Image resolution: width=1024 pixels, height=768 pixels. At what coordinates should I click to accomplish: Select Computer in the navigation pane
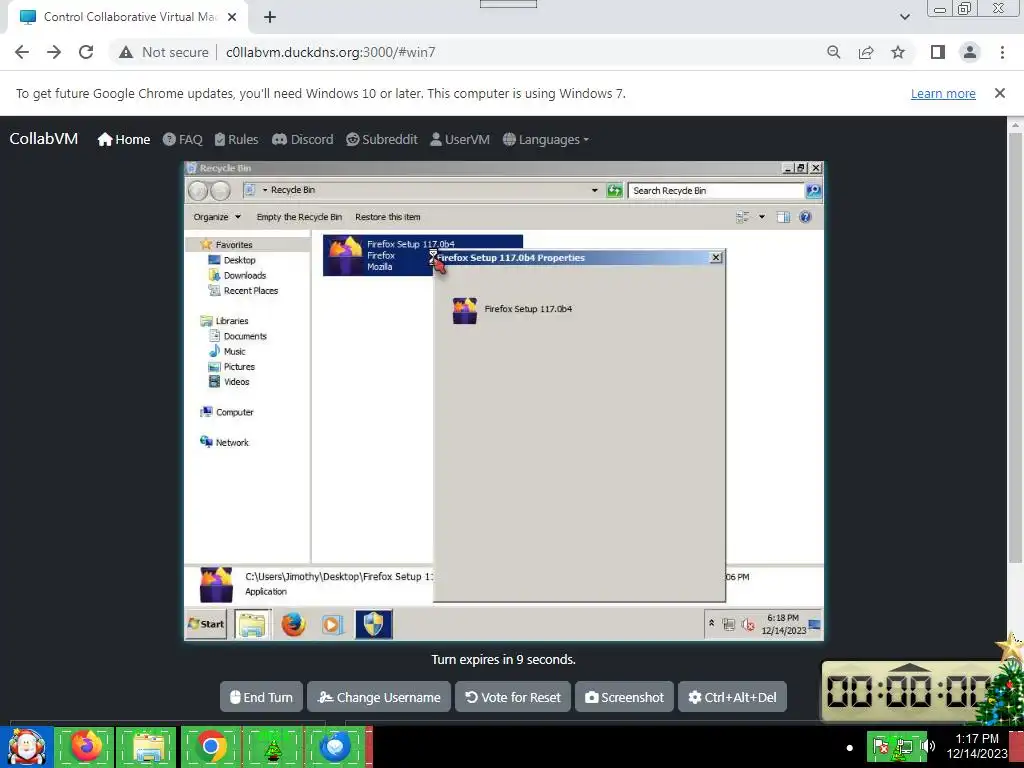click(234, 412)
